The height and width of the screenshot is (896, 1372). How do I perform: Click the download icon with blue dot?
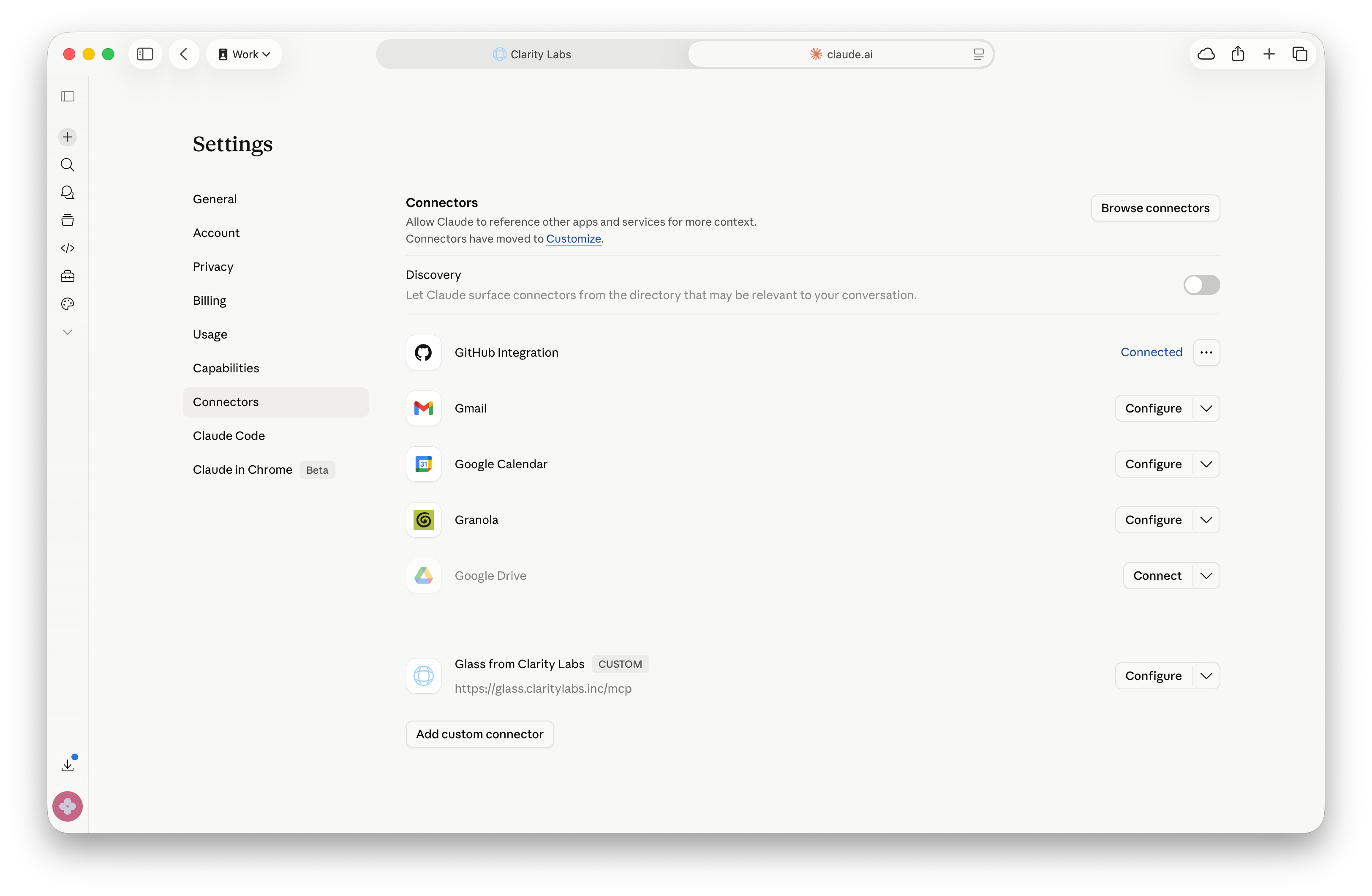click(x=68, y=765)
